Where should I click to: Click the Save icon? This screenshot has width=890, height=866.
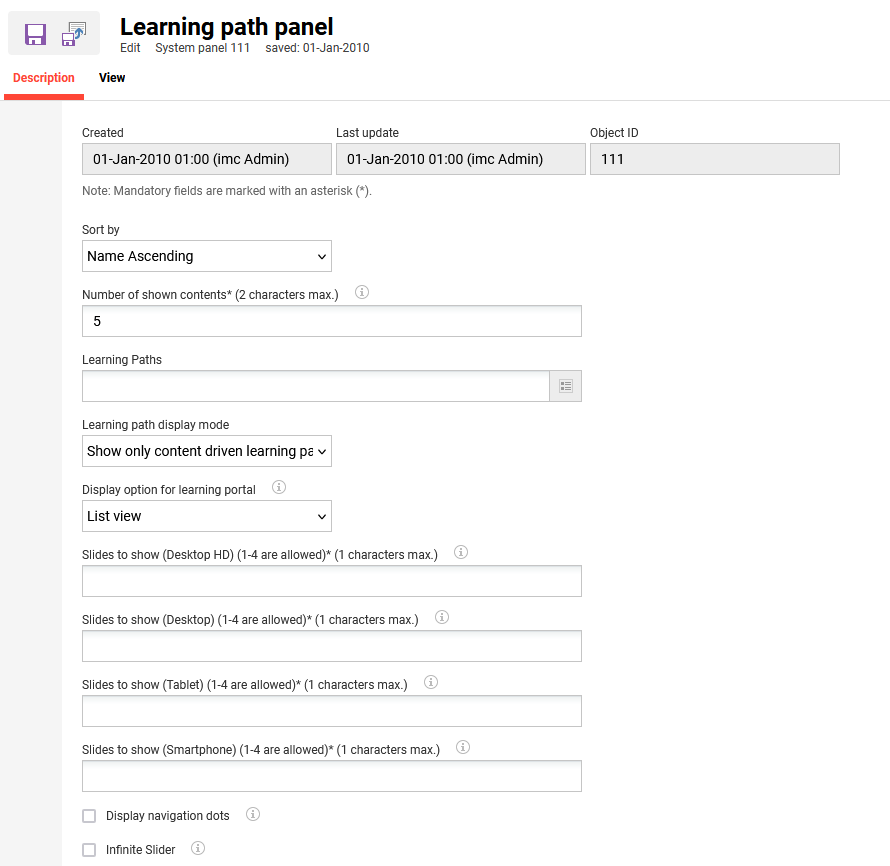click(35, 35)
